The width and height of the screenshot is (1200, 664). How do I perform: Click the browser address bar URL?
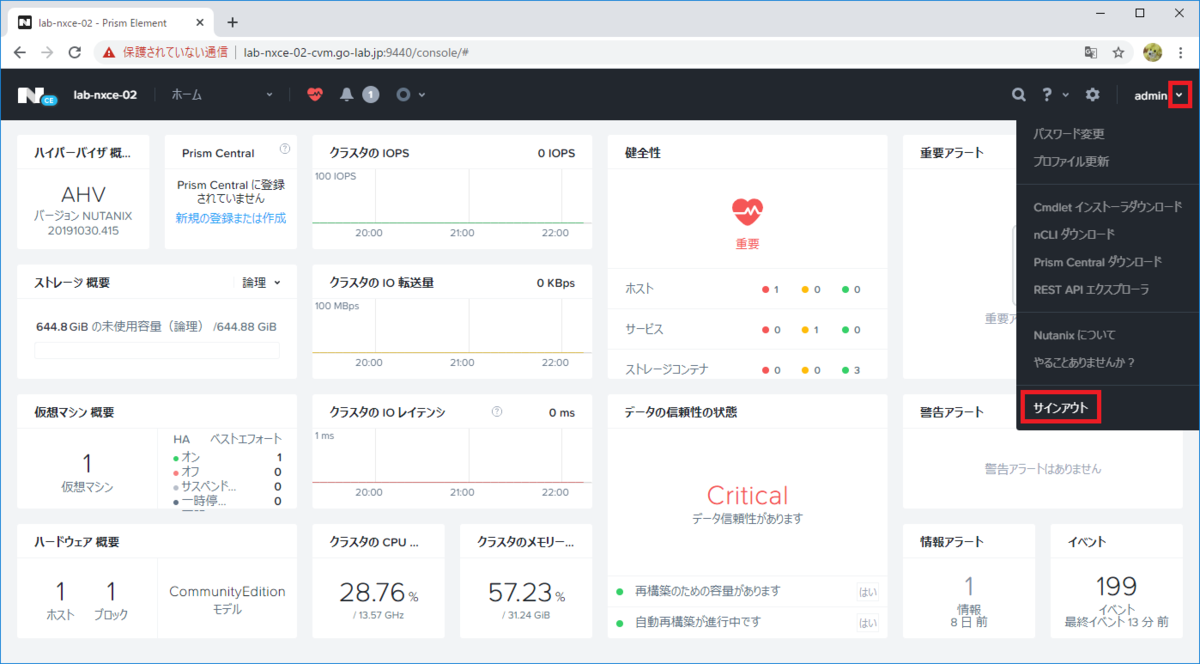click(357, 52)
